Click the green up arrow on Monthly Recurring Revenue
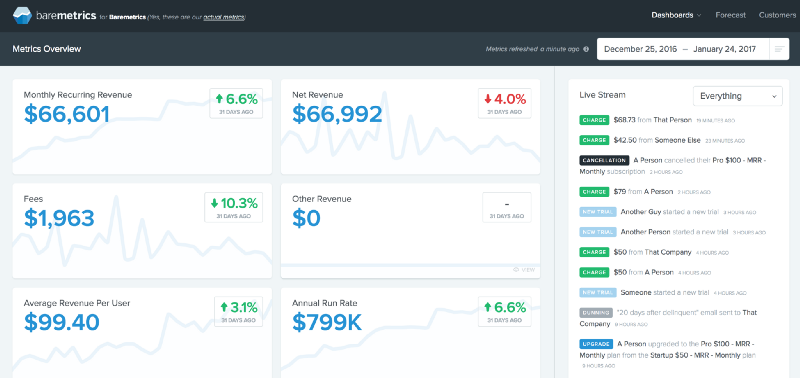This screenshot has height=378, width=800. point(219,99)
